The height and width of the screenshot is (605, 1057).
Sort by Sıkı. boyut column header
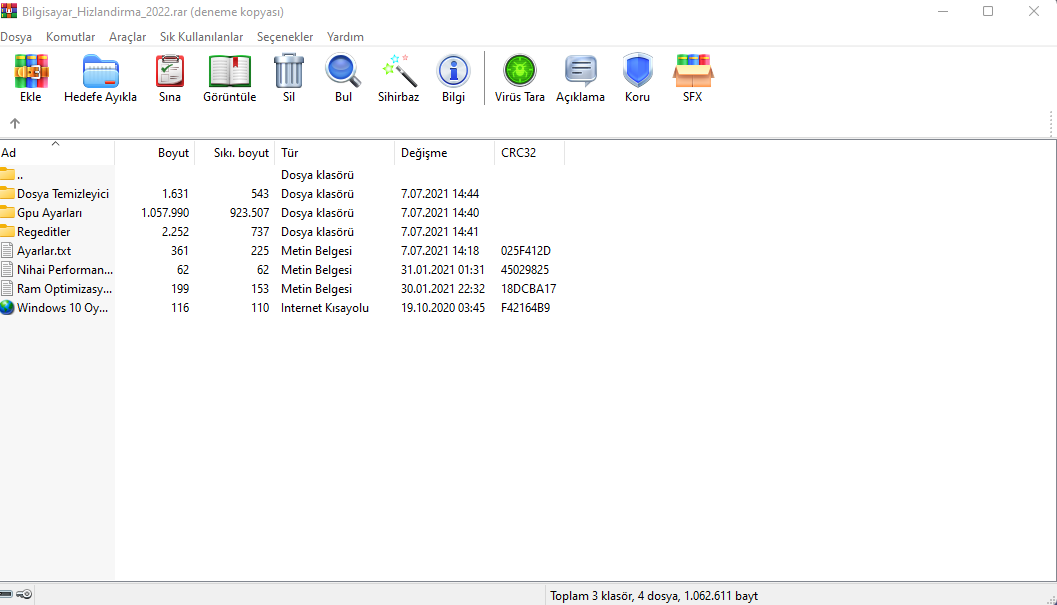tap(235, 152)
